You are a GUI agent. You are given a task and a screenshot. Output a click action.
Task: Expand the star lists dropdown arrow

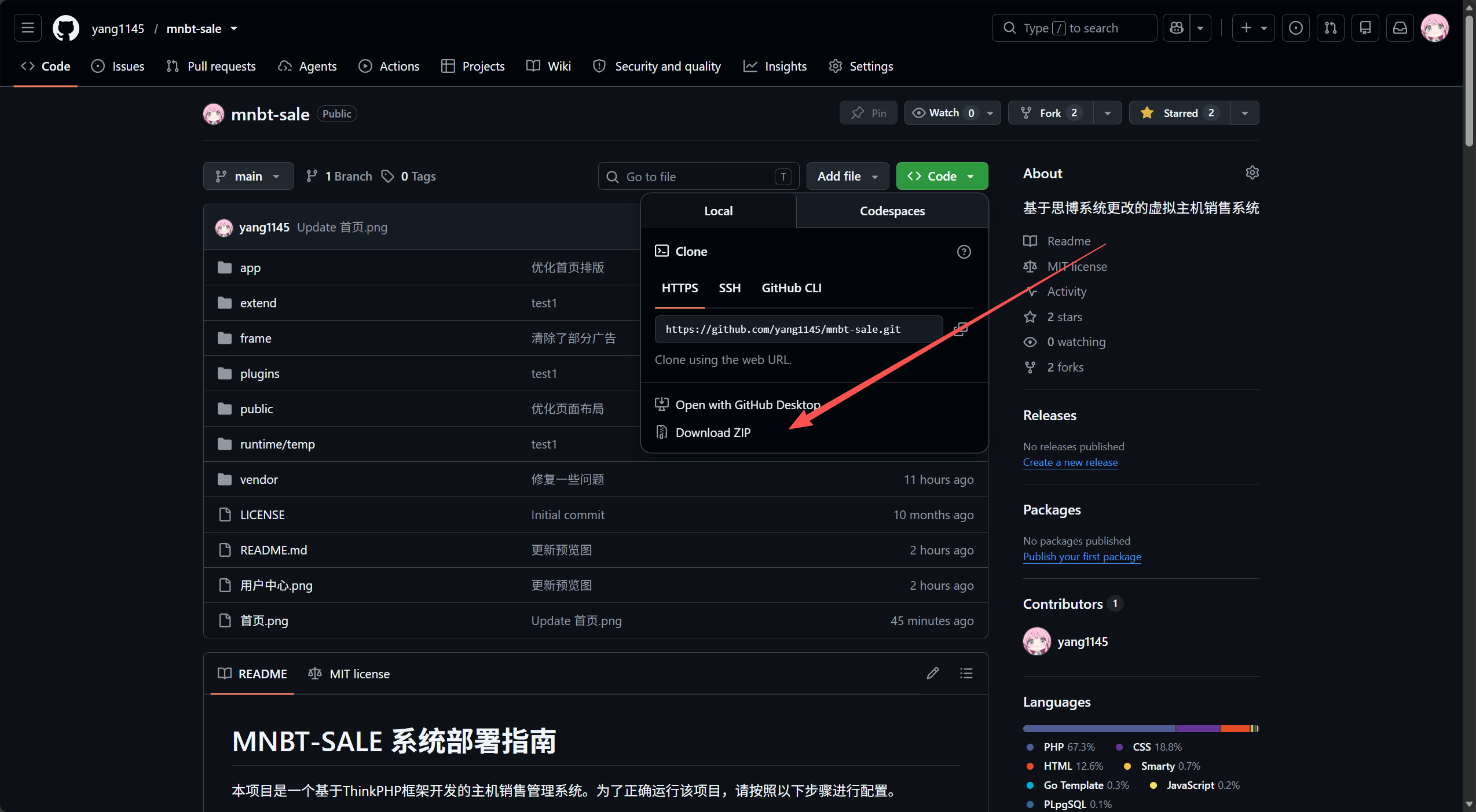point(1245,113)
